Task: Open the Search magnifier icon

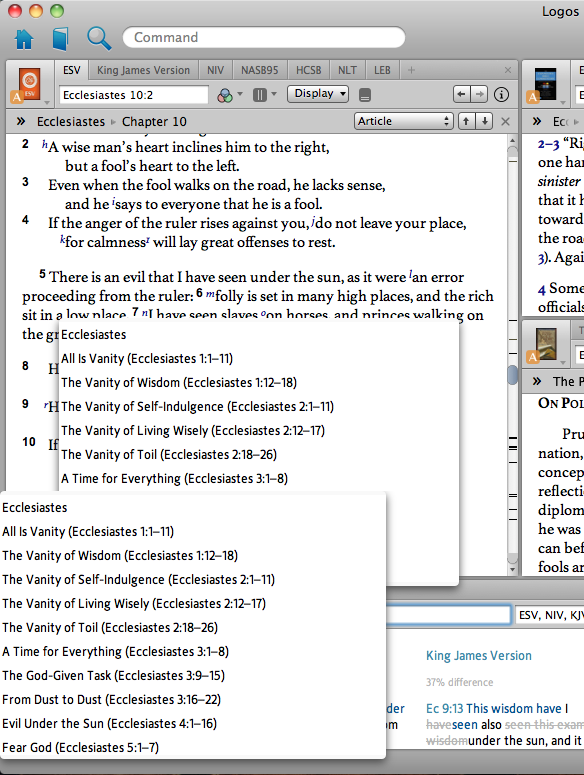Action: coord(99,39)
